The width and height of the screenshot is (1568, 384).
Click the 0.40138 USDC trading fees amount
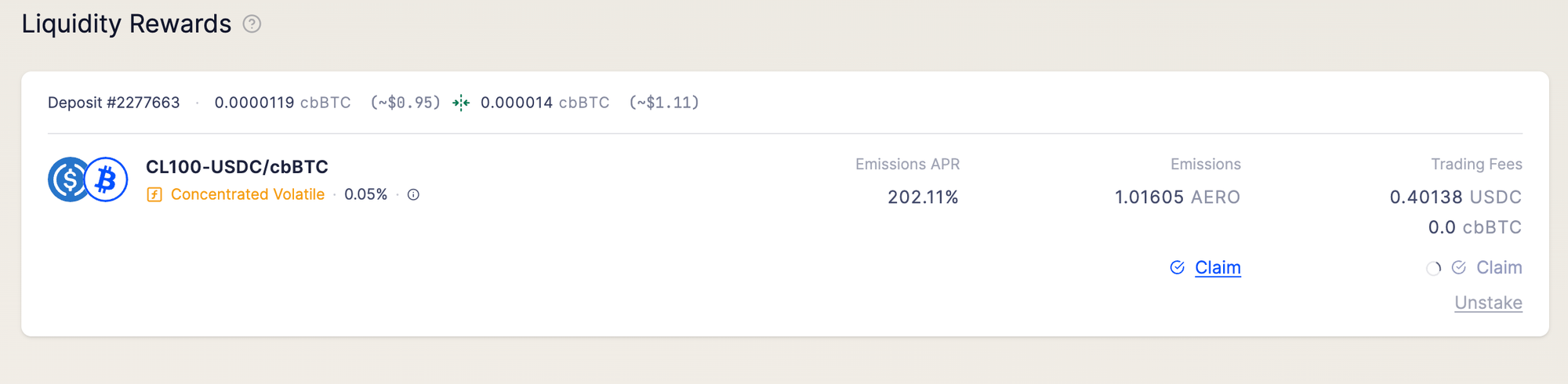[x=1456, y=197]
